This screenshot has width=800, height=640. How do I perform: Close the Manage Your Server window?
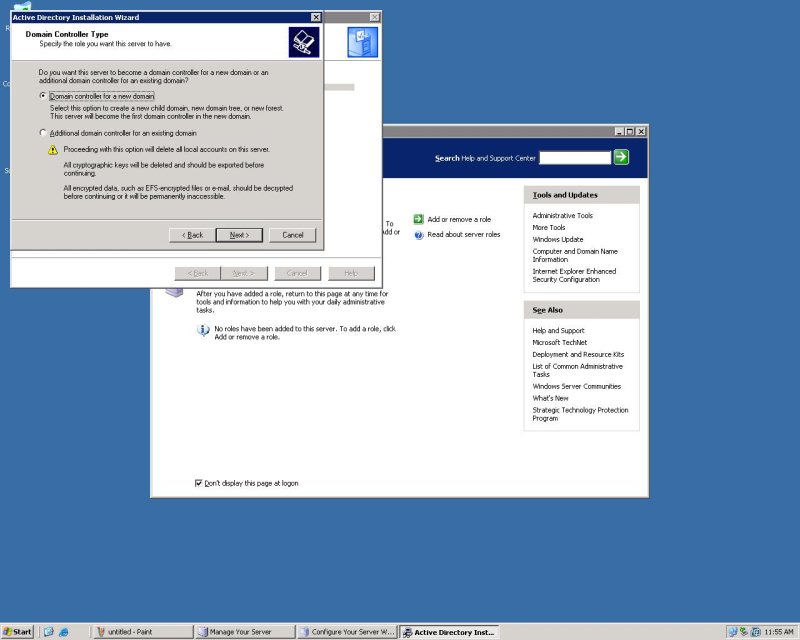pyautogui.click(x=641, y=132)
